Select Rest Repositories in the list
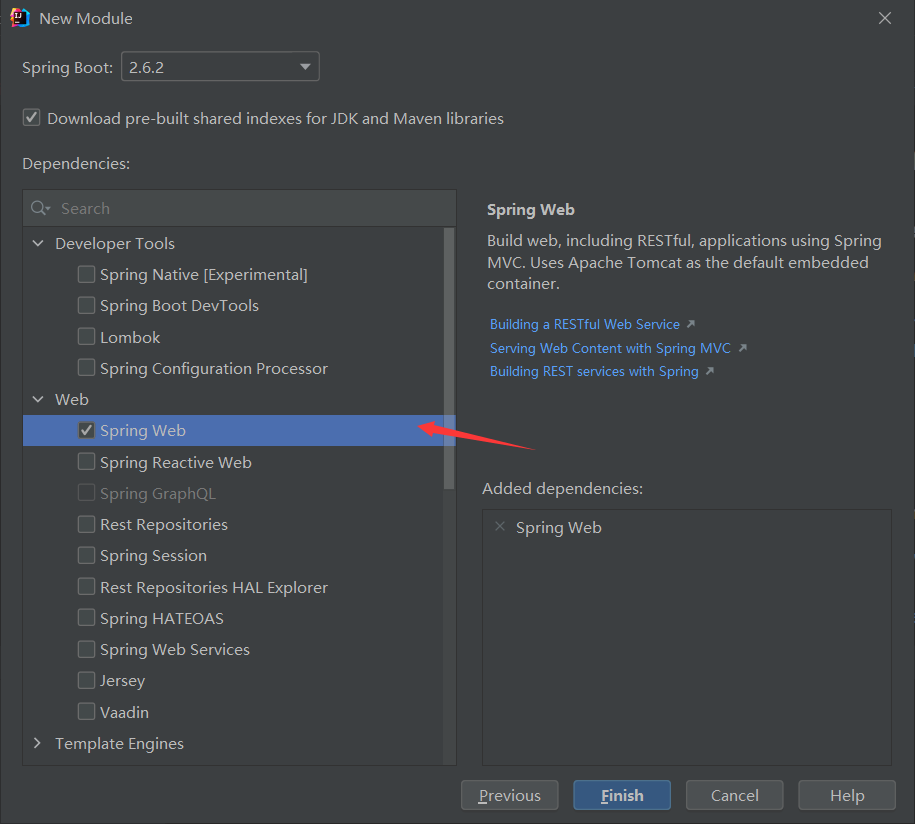The image size is (915, 824). pyautogui.click(x=163, y=525)
